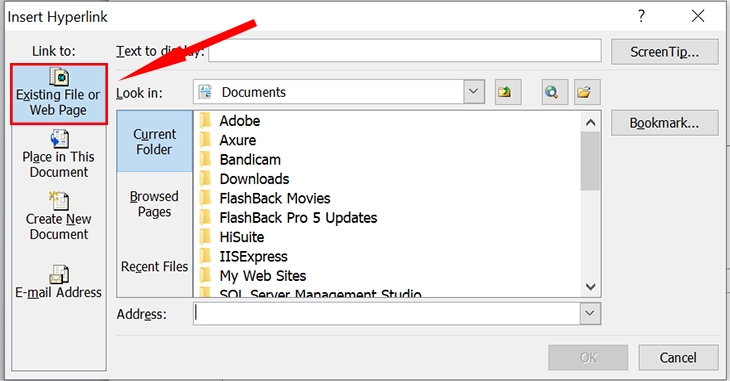Click the Up One Folder icon
Image resolution: width=730 pixels, height=381 pixels.
507,92
